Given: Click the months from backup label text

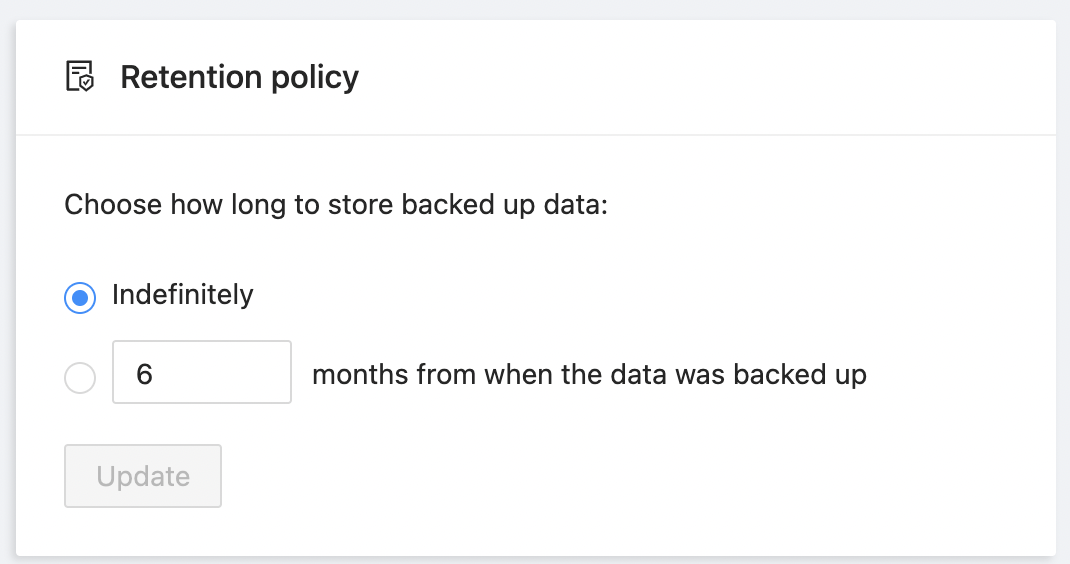Looking at the screenshot, I should coord(589,375).
